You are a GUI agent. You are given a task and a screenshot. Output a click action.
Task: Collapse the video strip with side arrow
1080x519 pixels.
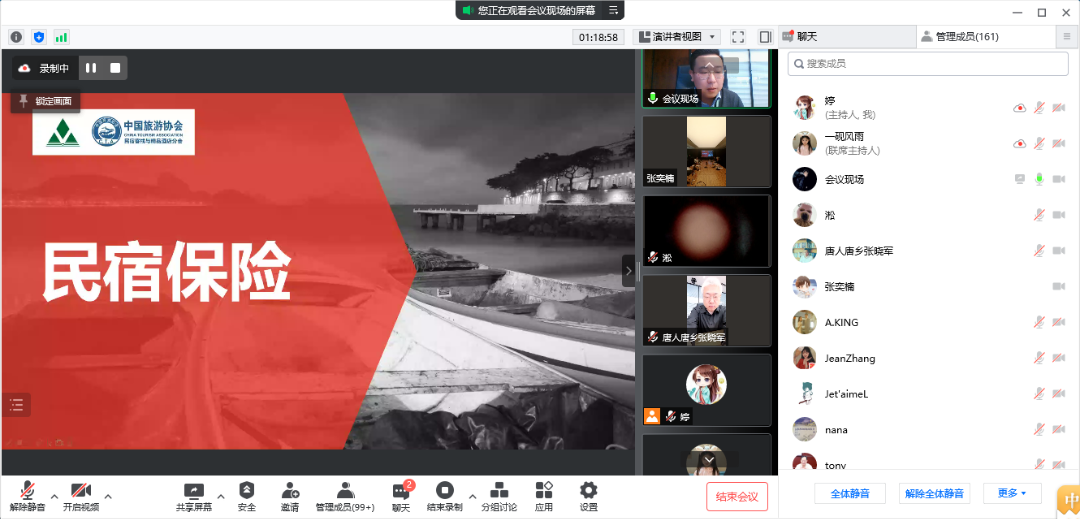pyautogui.click(x=628, y=271)
